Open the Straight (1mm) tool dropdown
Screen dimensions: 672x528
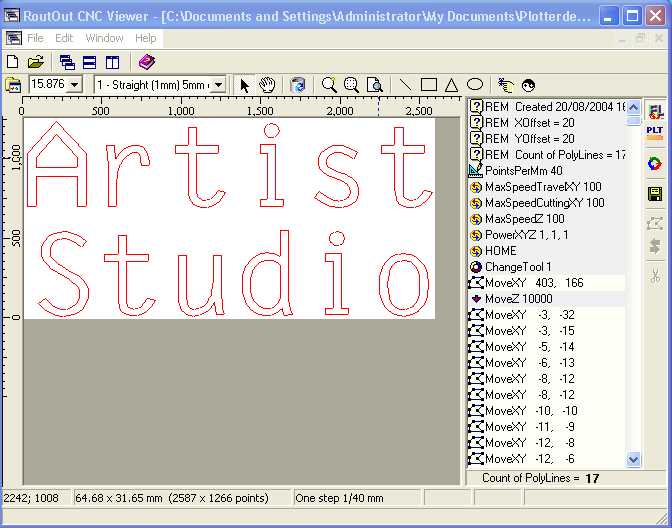(219, 85)
